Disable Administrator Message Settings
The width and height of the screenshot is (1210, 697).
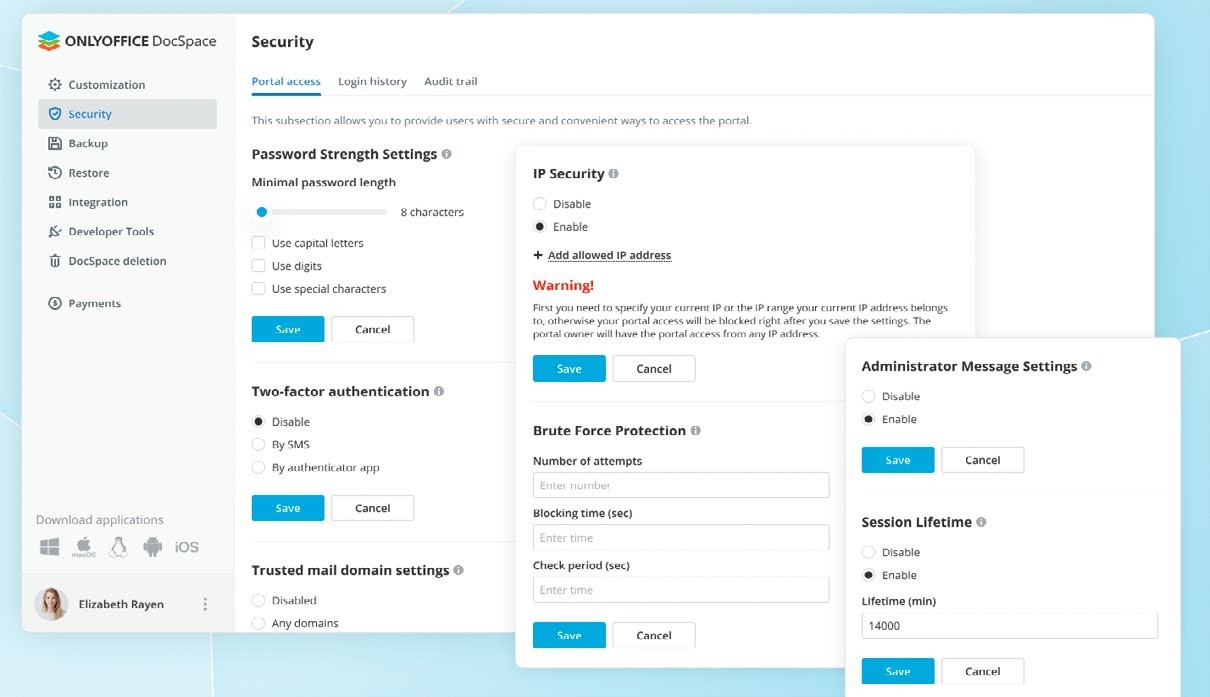[x=868, y=396]
